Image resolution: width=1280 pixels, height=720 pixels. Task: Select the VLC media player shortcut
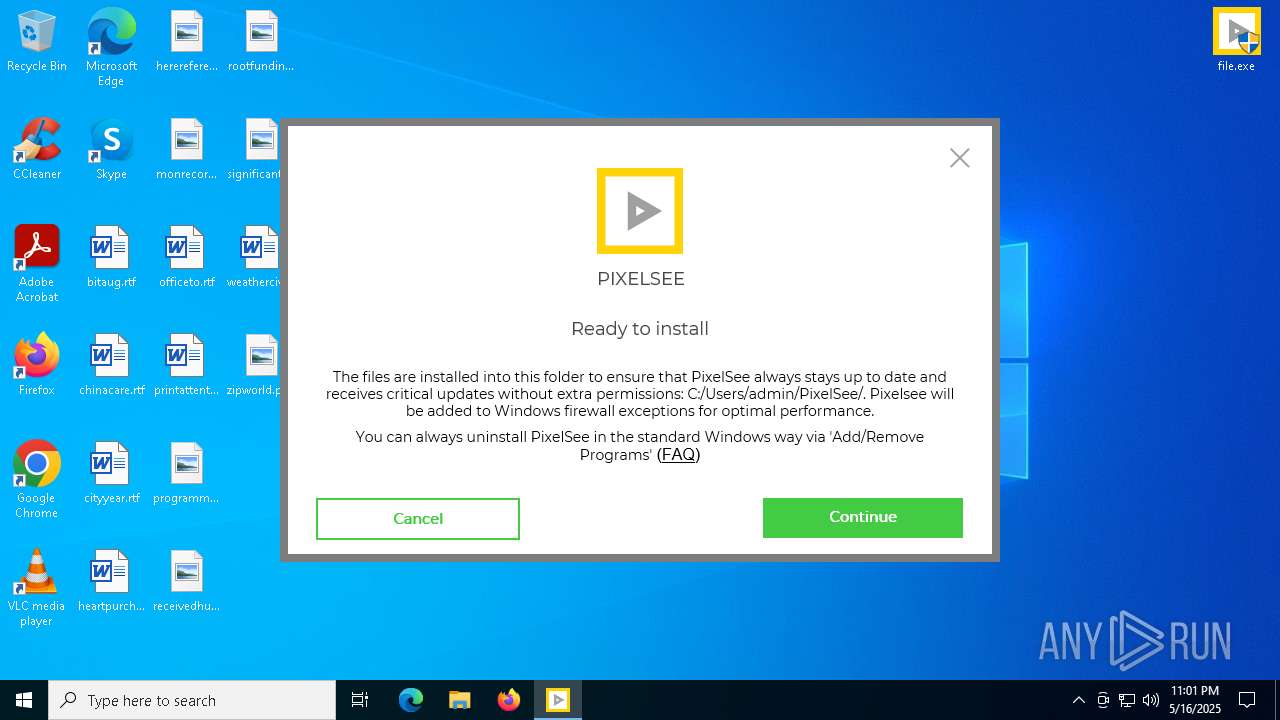(37, 588)
